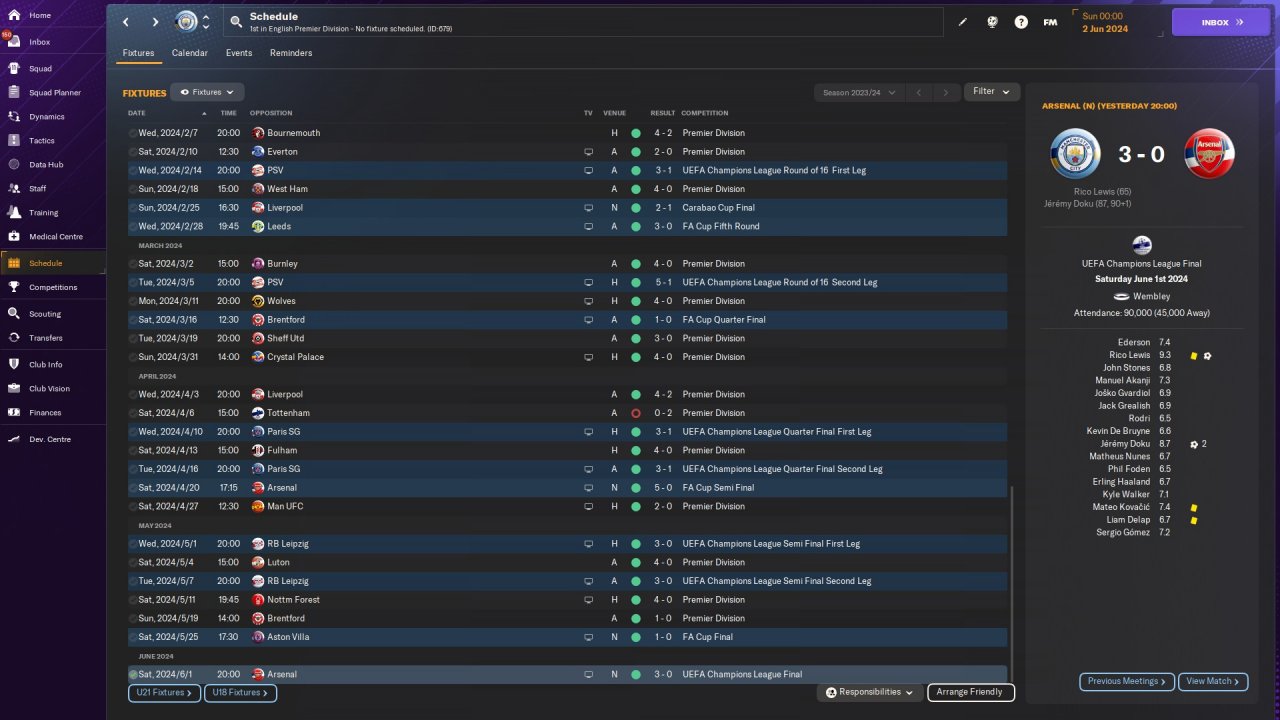The width and height of the screenshot is (1280, 720).
Task: Open U18 Fixtures
Action: click(x=240, y=692)
